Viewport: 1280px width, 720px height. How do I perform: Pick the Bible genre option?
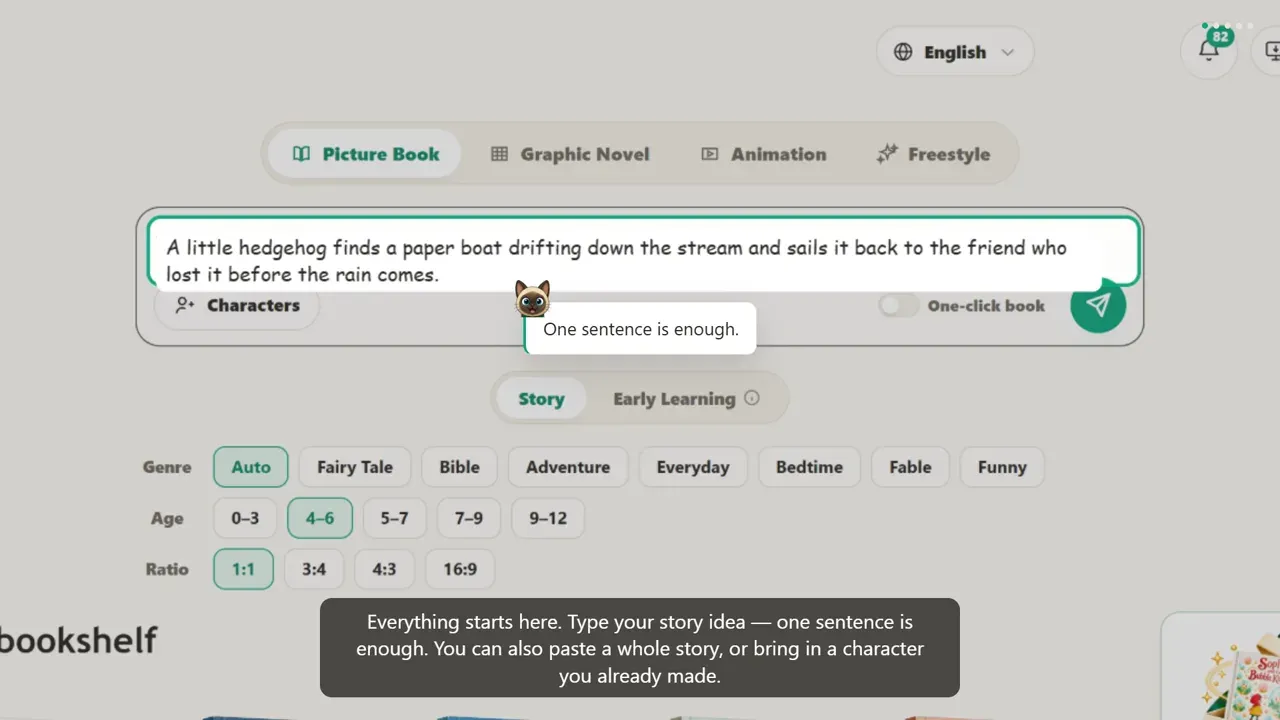460,467
